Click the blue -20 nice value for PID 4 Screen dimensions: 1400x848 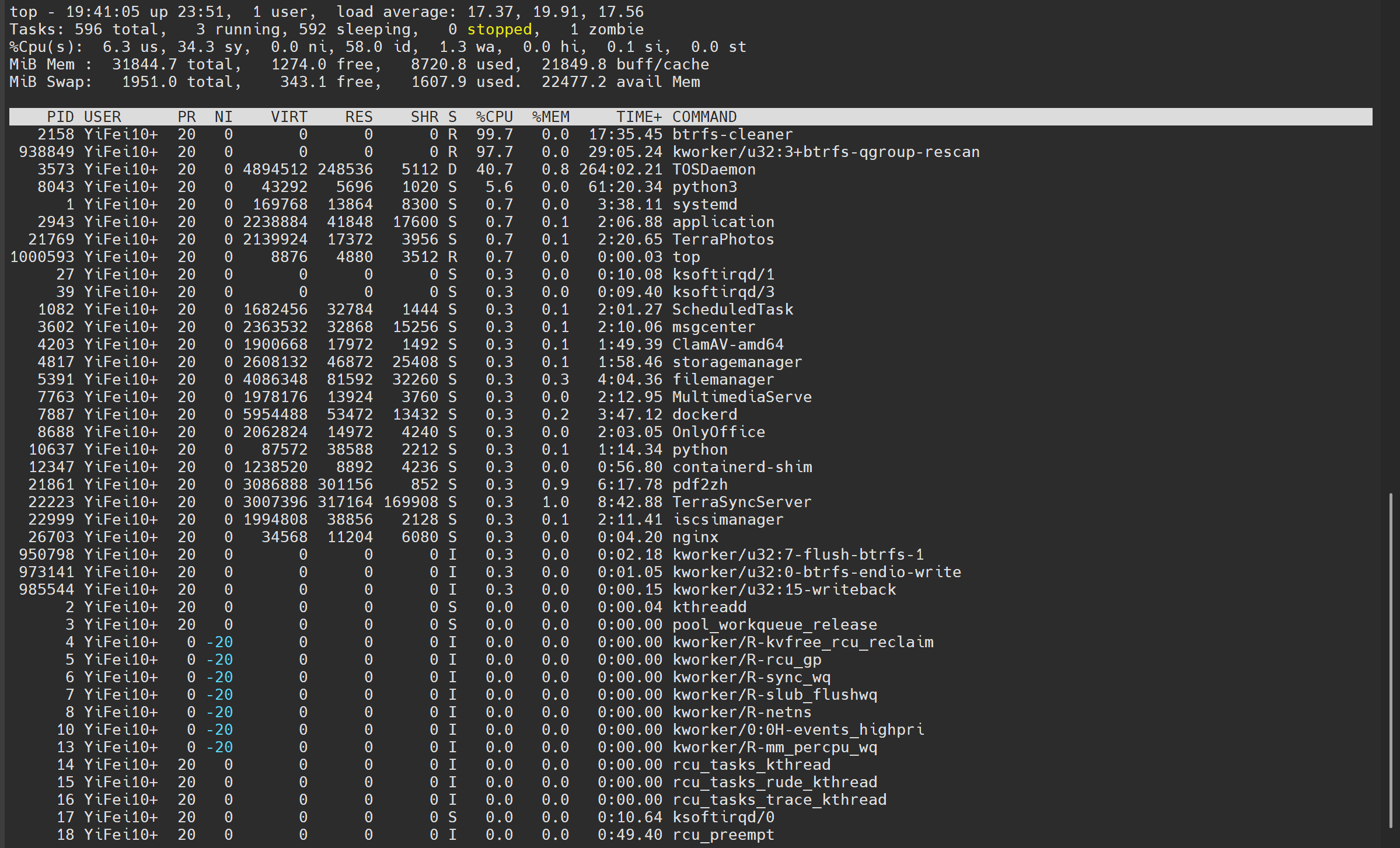[x=219, y=642]
